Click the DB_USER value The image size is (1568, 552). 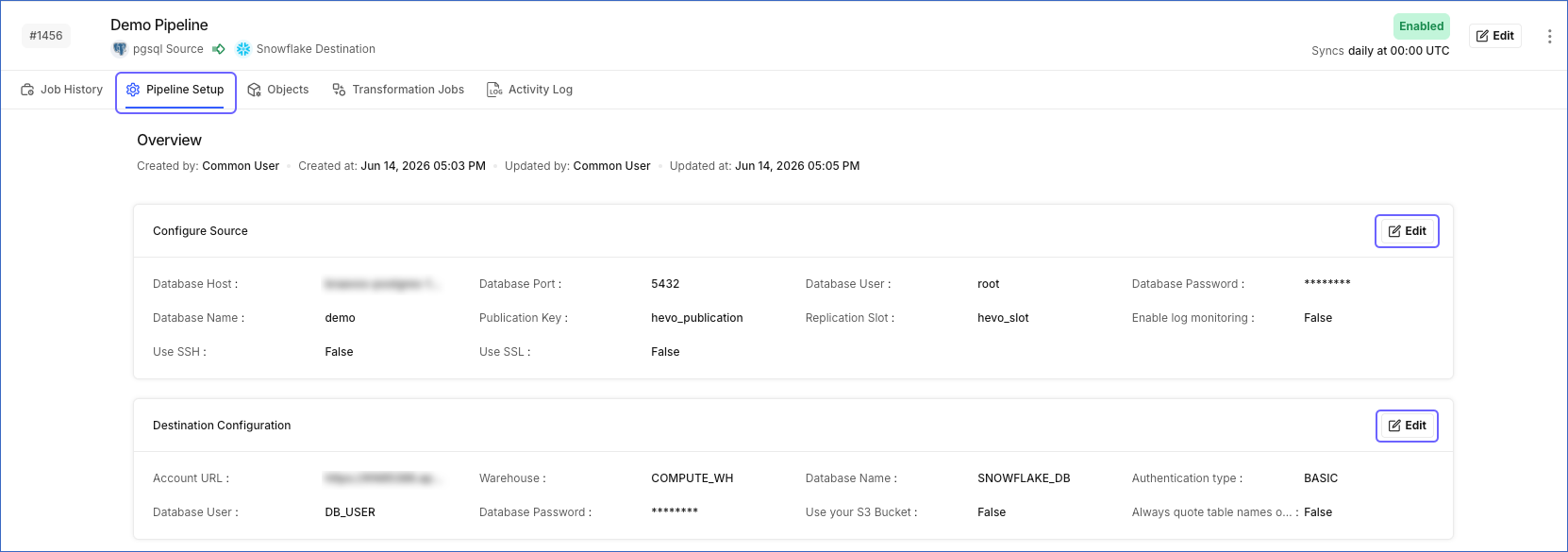tap(350, 512)
